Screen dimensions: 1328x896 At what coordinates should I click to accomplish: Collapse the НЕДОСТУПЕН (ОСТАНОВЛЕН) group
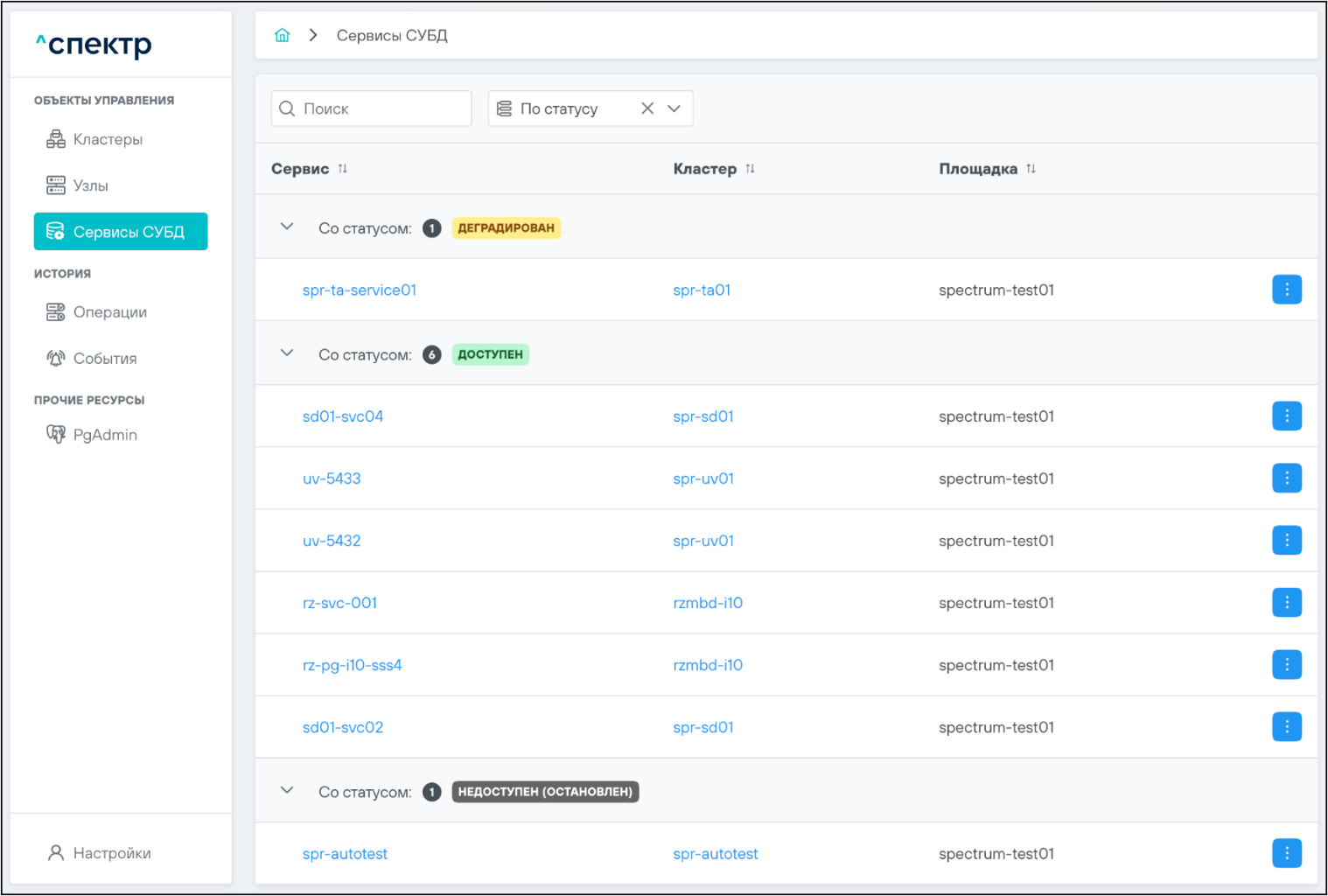tap(287, 791)
